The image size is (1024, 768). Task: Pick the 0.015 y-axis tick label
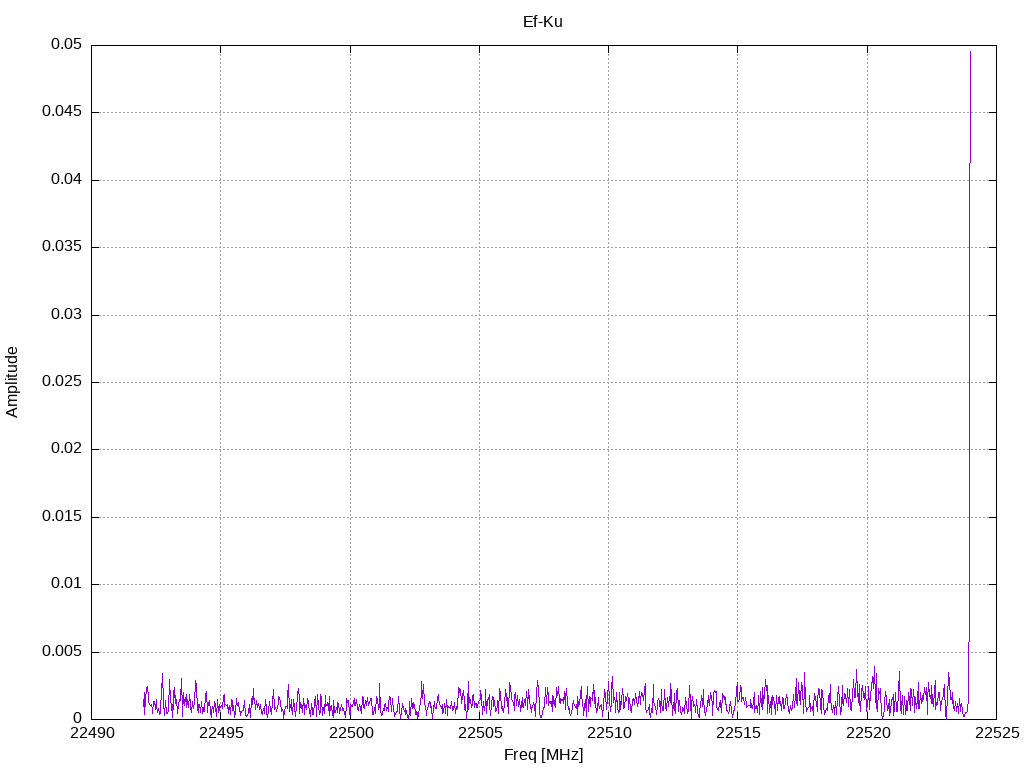coord(62,517)
